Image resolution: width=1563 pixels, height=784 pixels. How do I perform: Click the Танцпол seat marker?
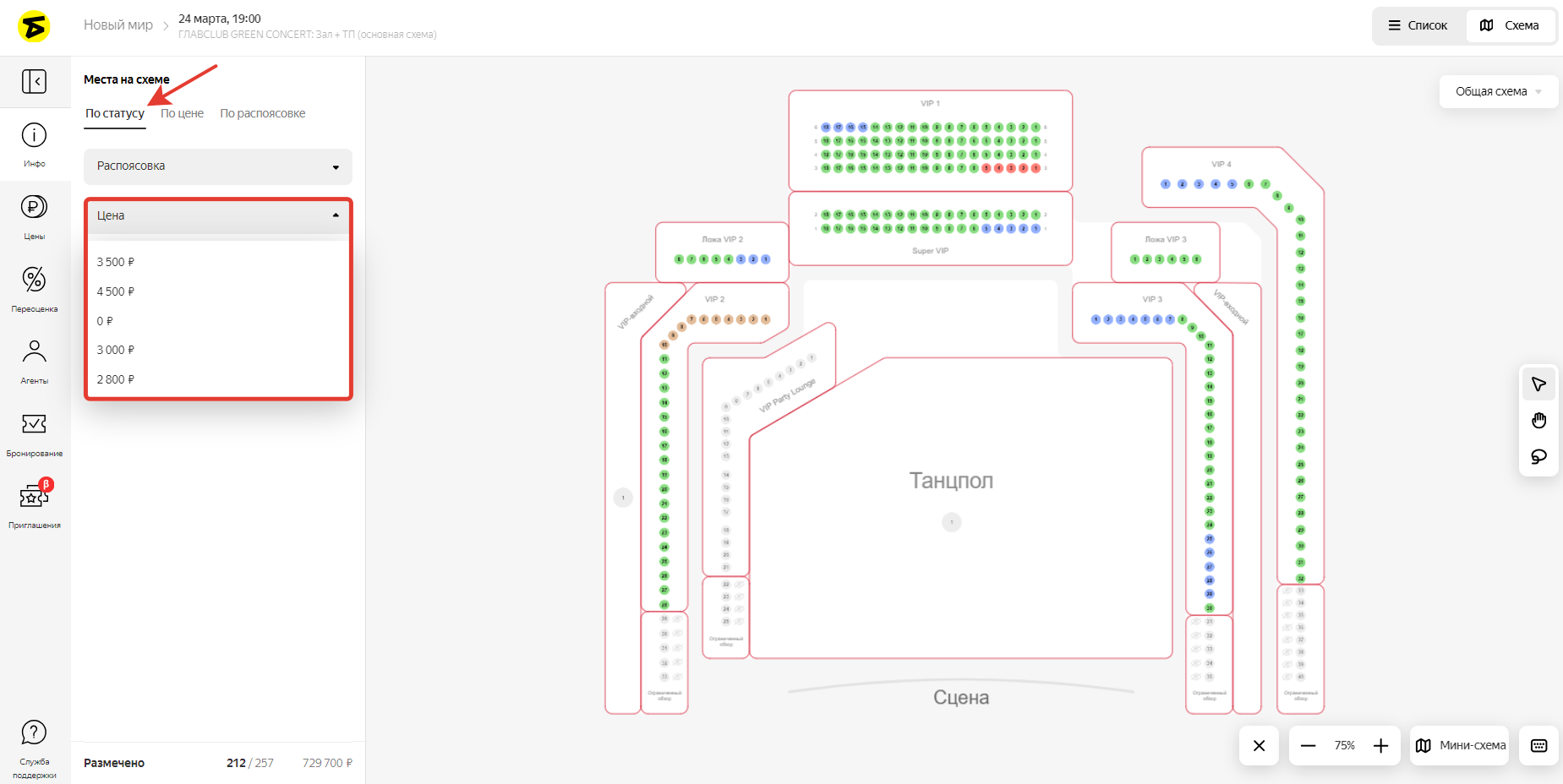coord(952,522)
